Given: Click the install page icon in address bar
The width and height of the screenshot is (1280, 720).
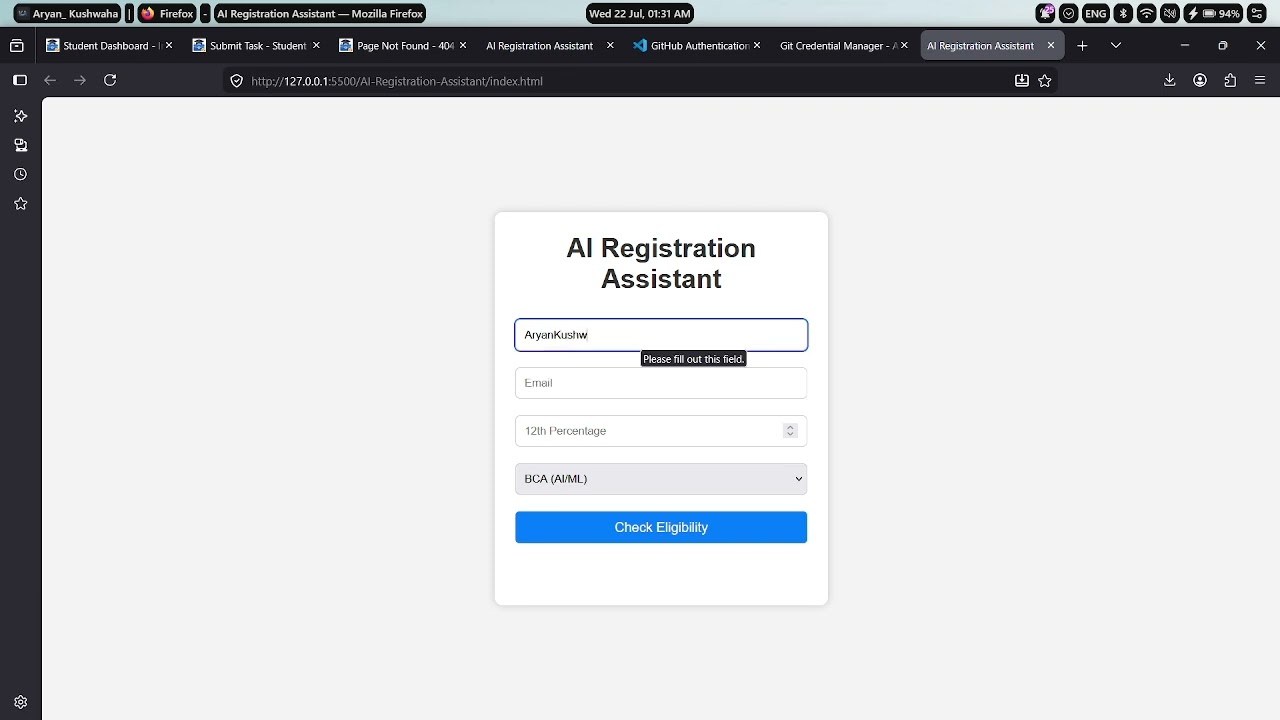Looking at the screenshot, I should point(1022,81).
